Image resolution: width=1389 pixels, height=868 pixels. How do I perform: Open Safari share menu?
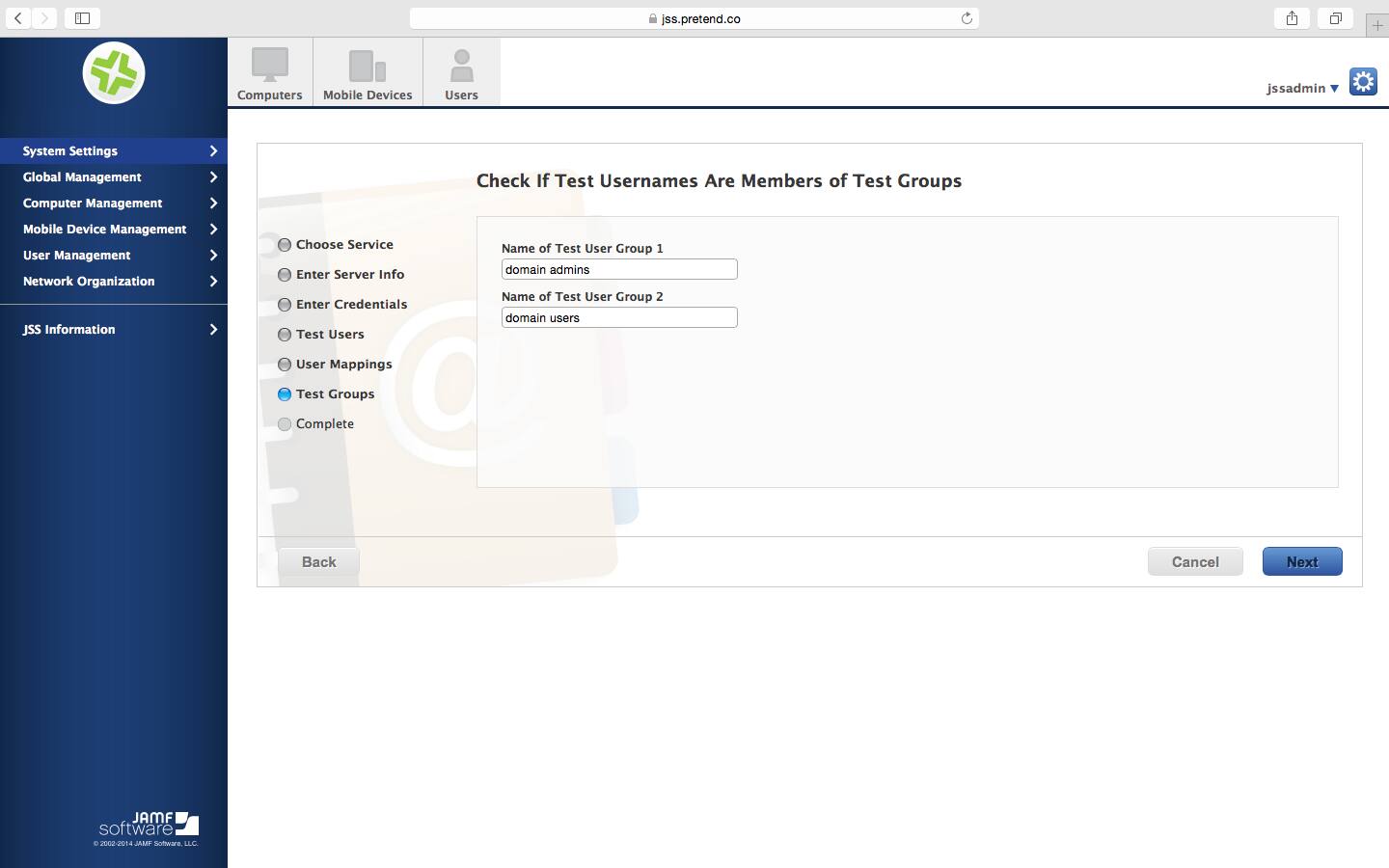[1292, 18]
